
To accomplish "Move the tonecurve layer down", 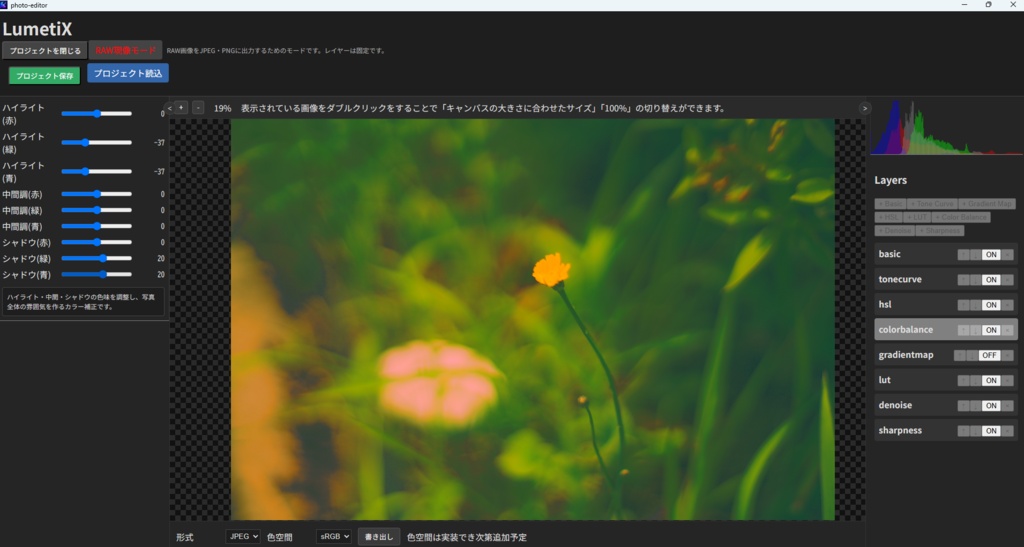I will click(x=975, y=279).
